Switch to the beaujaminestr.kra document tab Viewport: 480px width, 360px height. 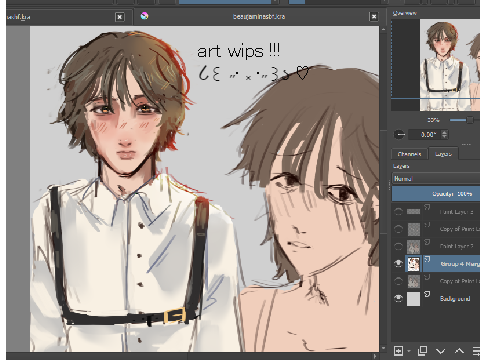pos(259,16)
